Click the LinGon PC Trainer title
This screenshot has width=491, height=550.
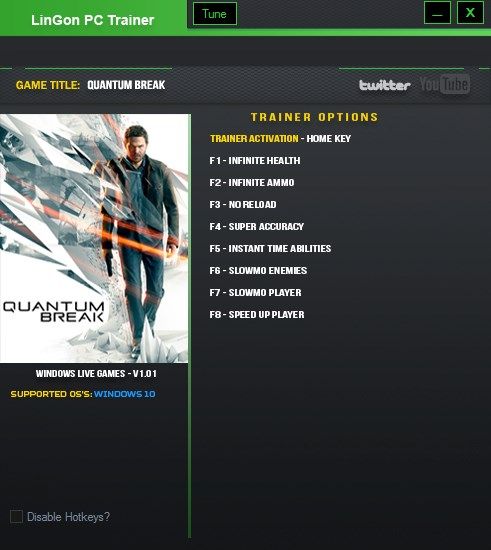click(93, 20)
